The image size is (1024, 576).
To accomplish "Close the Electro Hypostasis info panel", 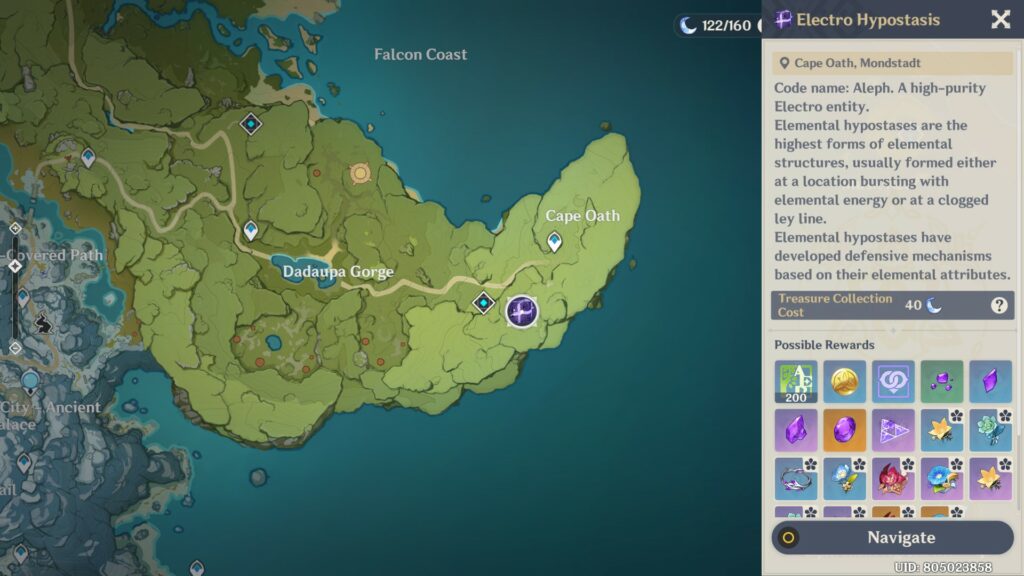I will coord(1000,20).
